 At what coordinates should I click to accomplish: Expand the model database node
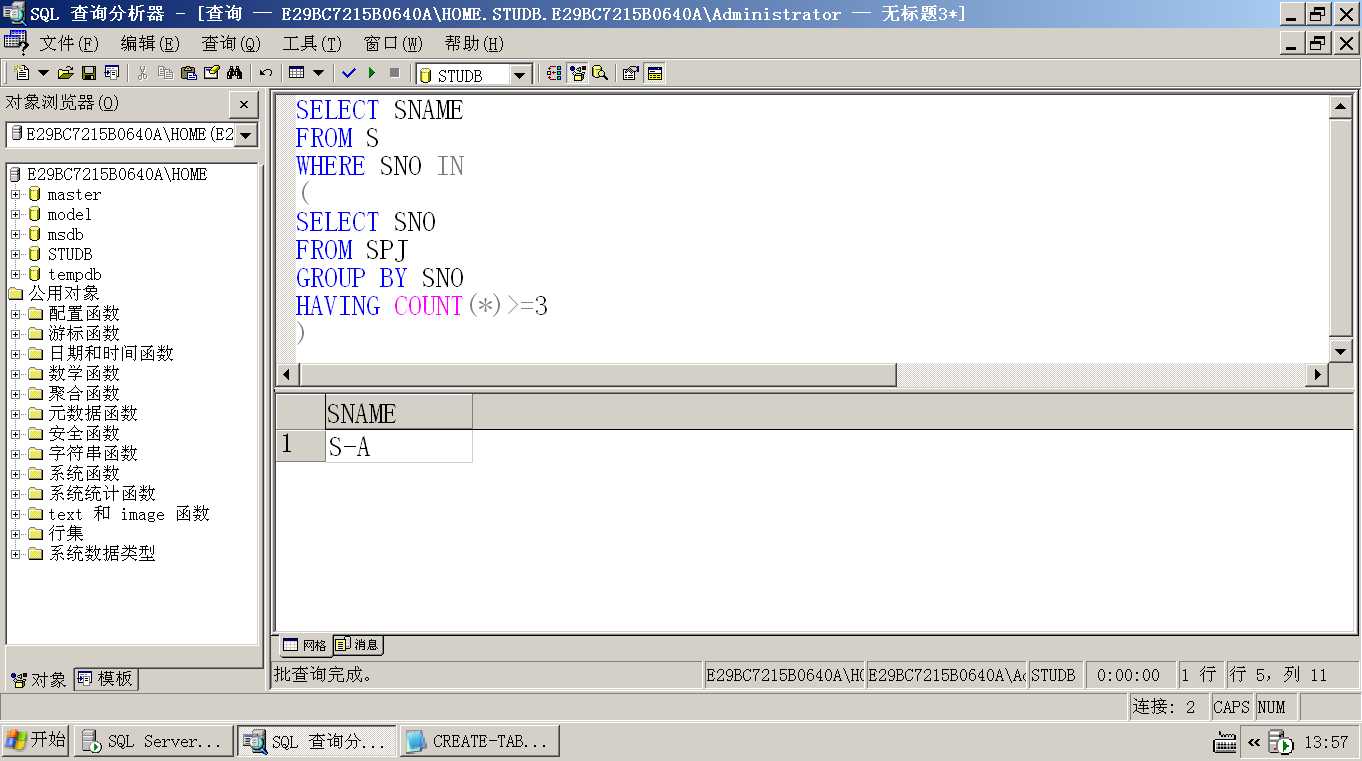[x=15, y=214]
